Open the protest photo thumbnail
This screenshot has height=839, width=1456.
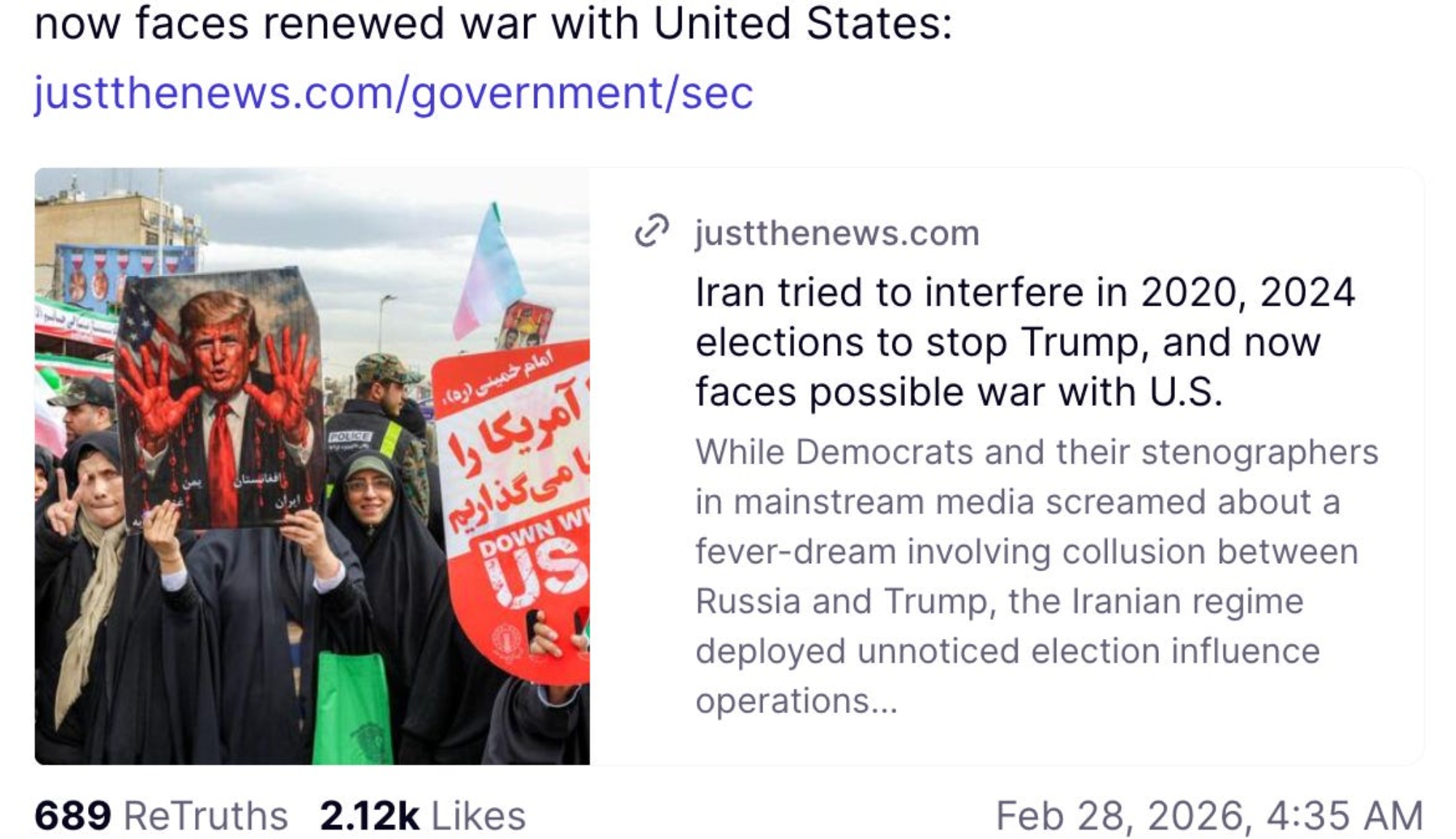[312, 466]
